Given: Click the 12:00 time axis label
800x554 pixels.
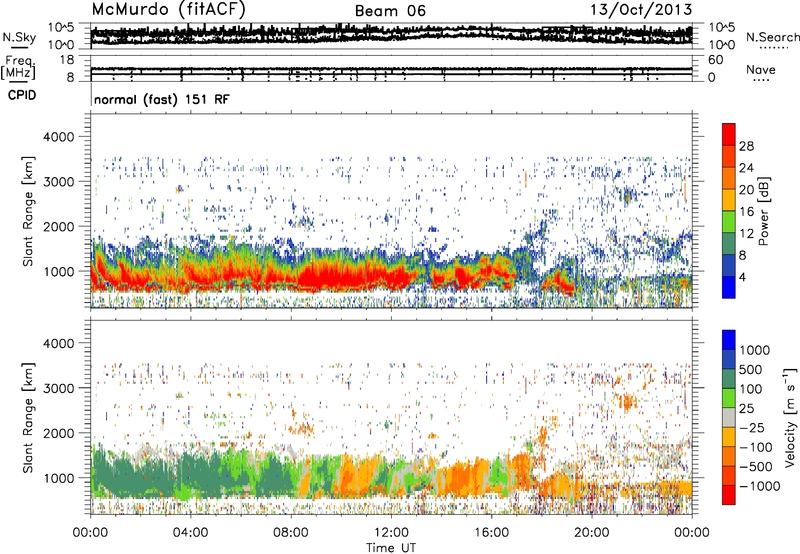Looking at the screenshot, I should [391, 533].
